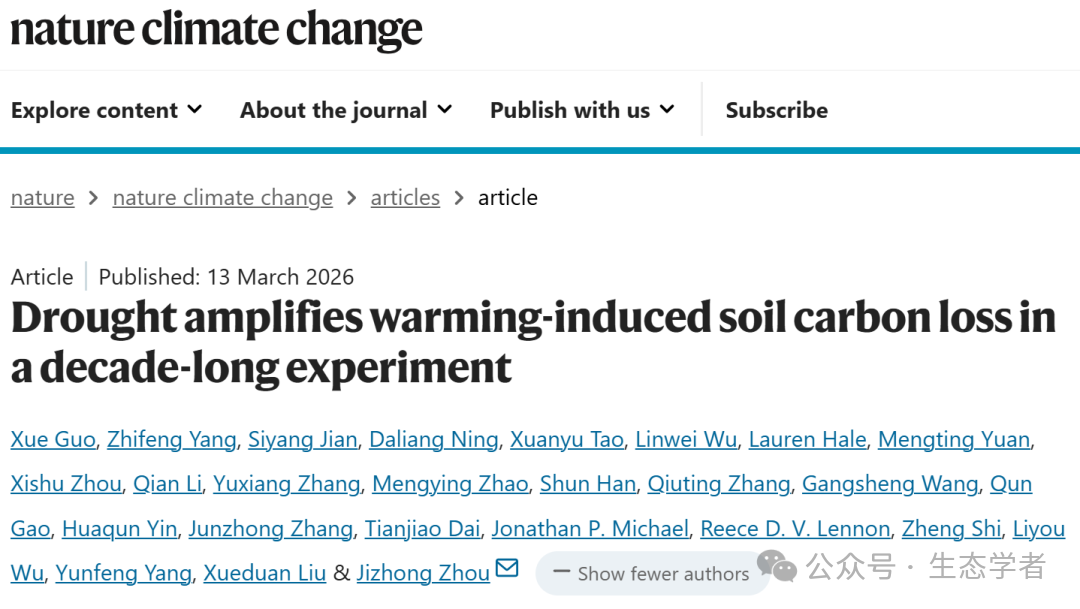Expand the Explore content menu
This screenshot has height=609, width=1080.
[106, 110]
